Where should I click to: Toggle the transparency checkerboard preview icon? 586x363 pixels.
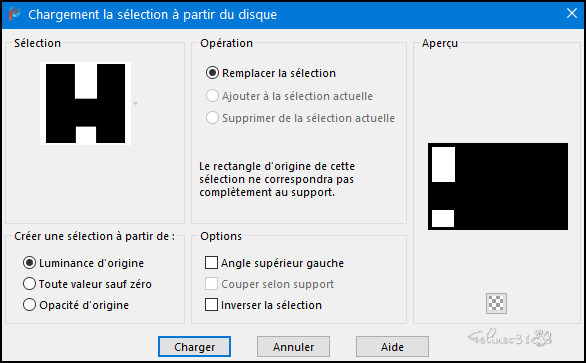pyautogui.click(x=496, y=303)
